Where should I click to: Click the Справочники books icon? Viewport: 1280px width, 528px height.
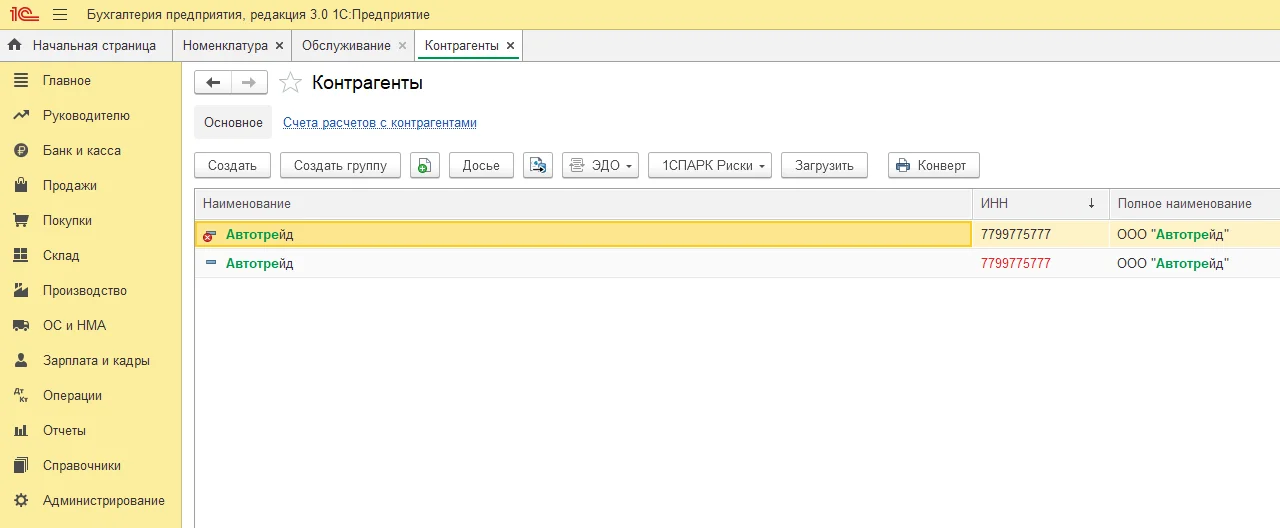tap(20, 465)
